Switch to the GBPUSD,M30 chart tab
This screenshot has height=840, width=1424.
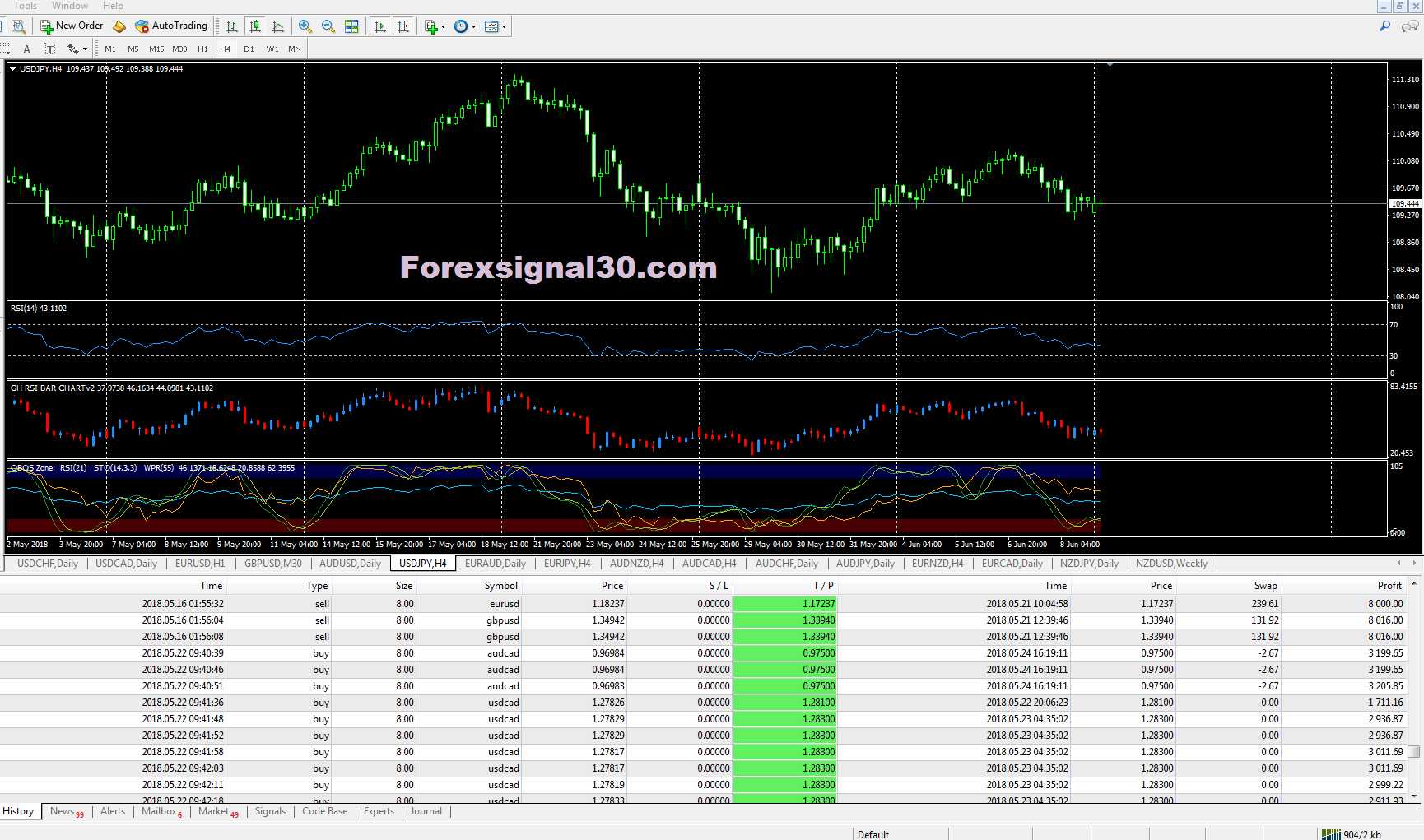(273, 564)
